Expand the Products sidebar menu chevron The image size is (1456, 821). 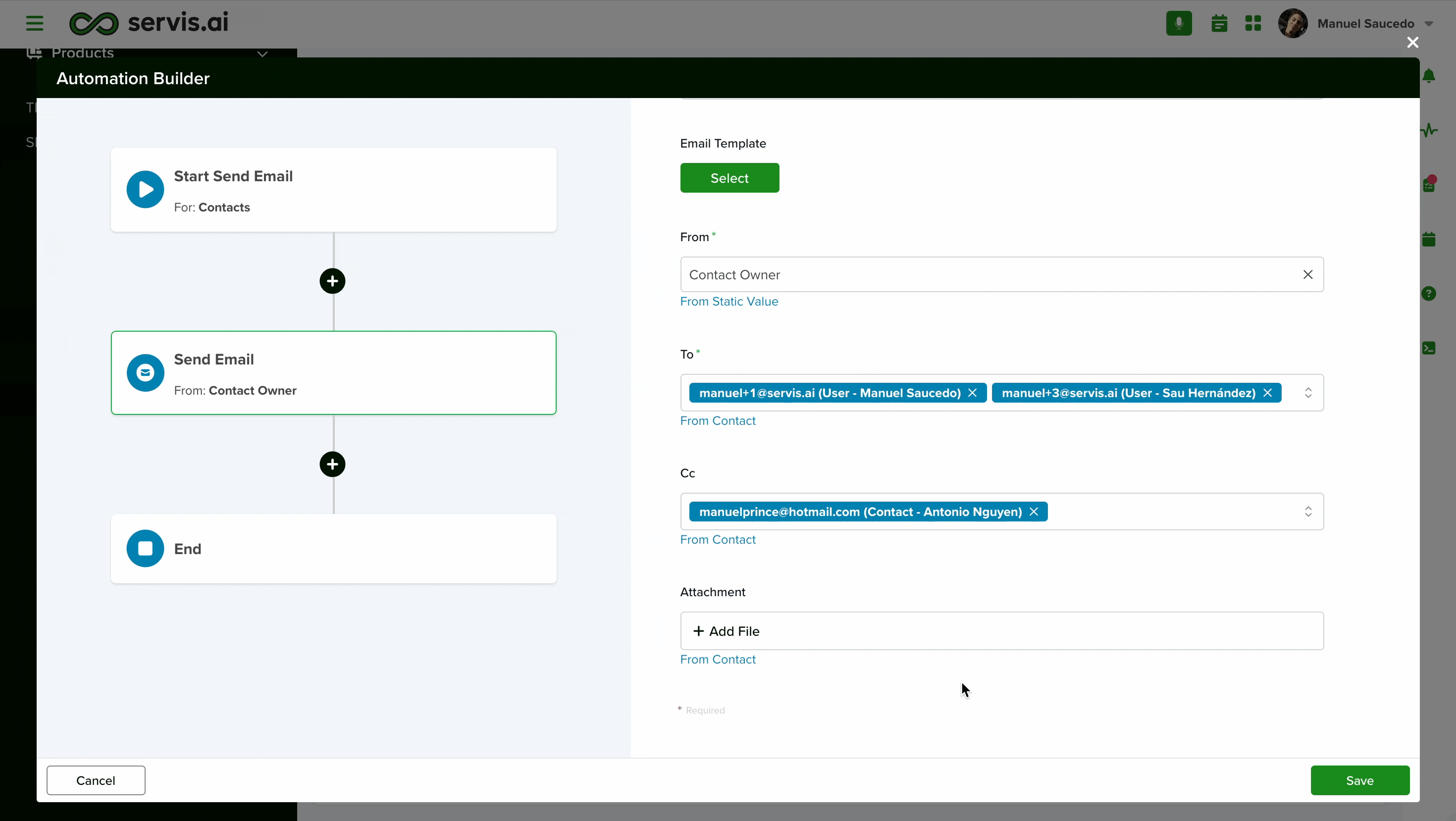pos(261,54)
